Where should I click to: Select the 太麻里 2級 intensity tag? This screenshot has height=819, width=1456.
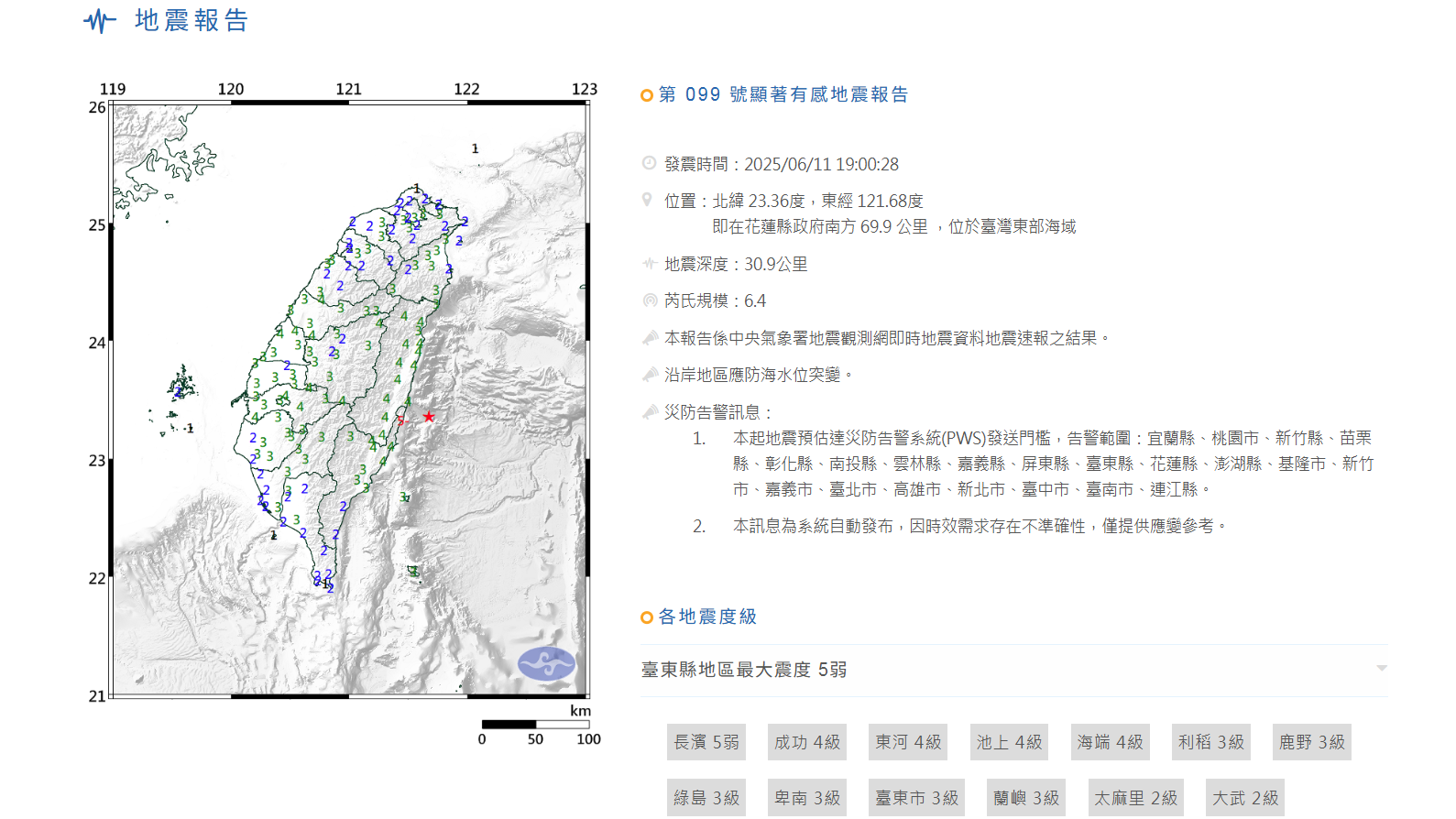[x=1136, y=798]
